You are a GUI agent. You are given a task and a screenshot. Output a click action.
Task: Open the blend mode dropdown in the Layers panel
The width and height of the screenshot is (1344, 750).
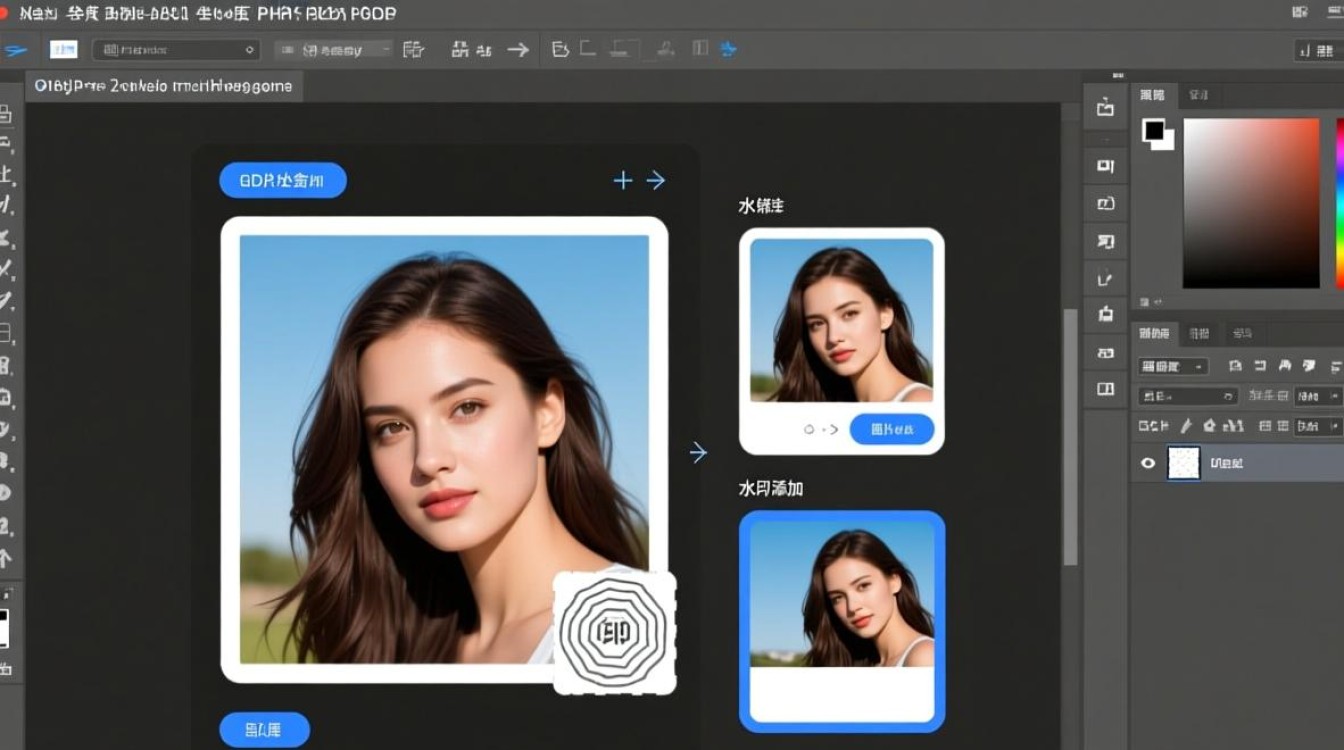1172,367
